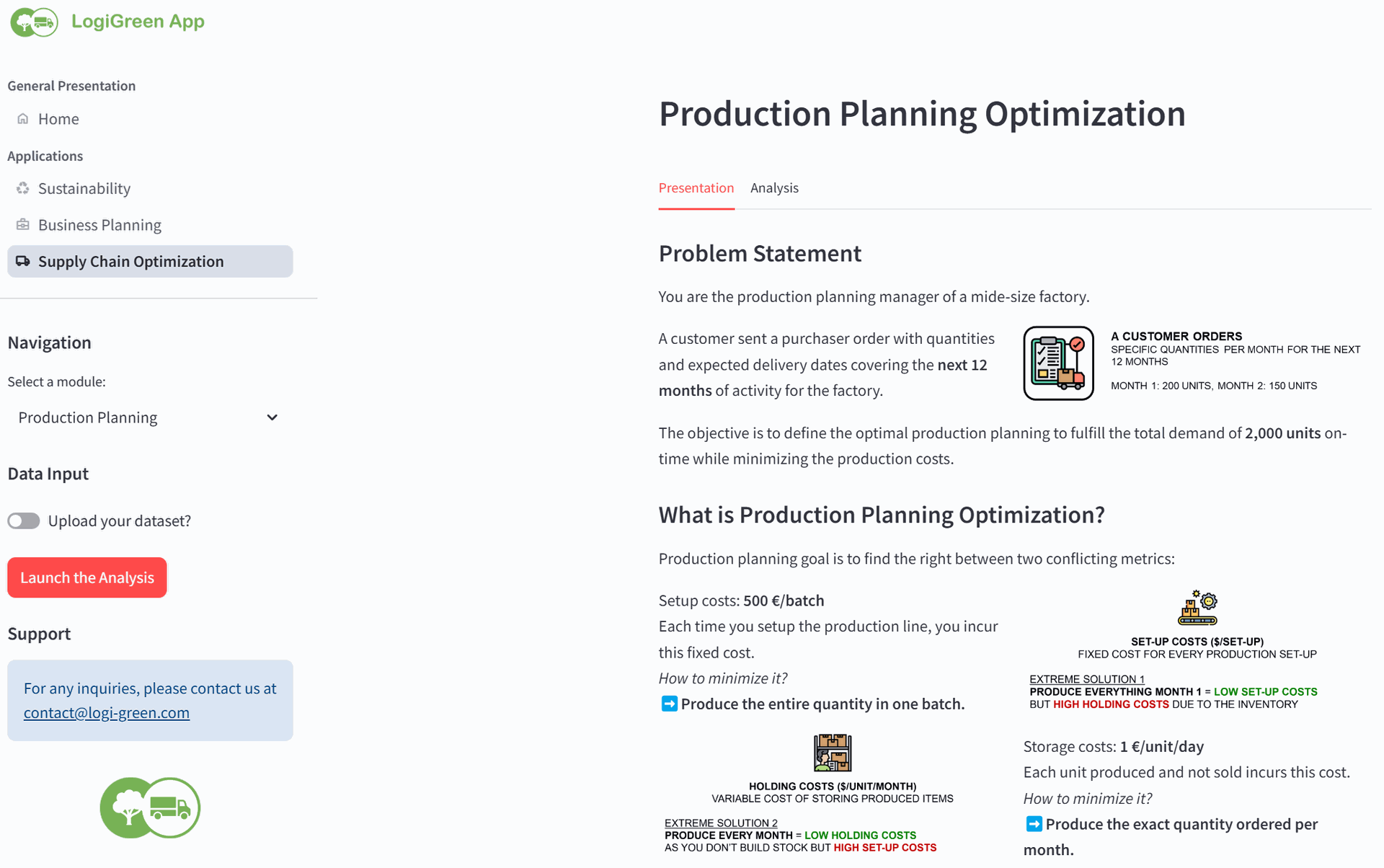Viewport: 1384px width, 868px height.
Task: Click the LogiGreen App title text
Action: [x=138, y=22]
